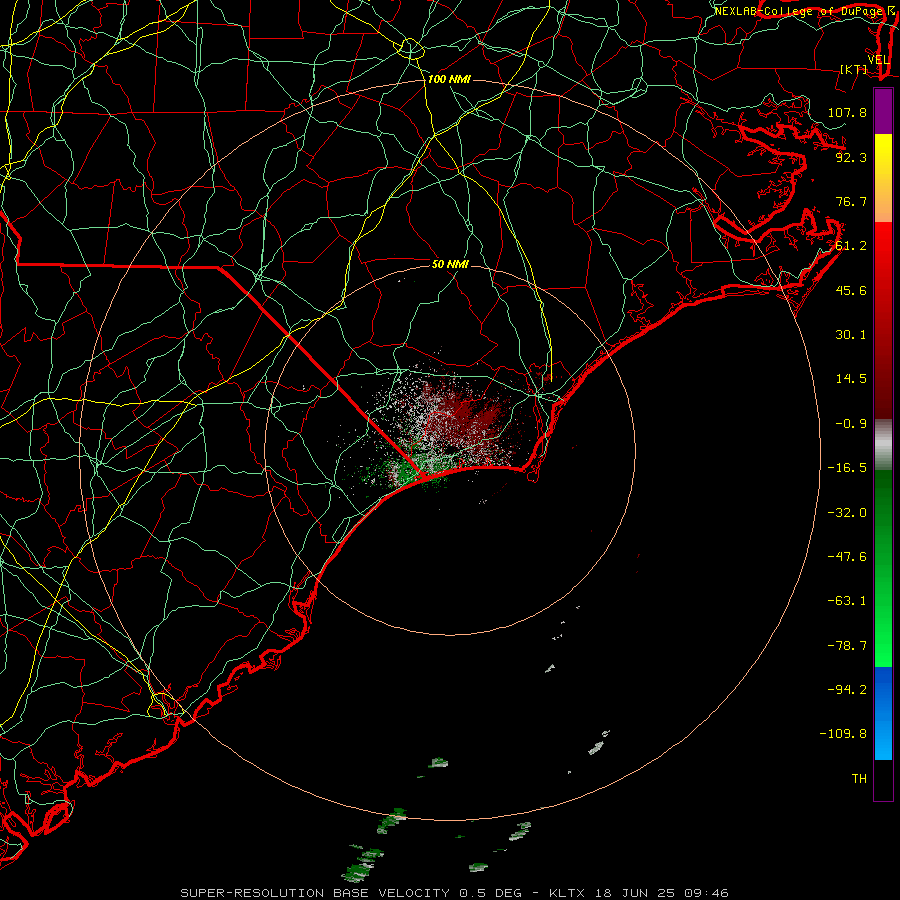Click the -78.7 velocity scale value
This screenshot has height=900, width=900.
coord(847,645)
